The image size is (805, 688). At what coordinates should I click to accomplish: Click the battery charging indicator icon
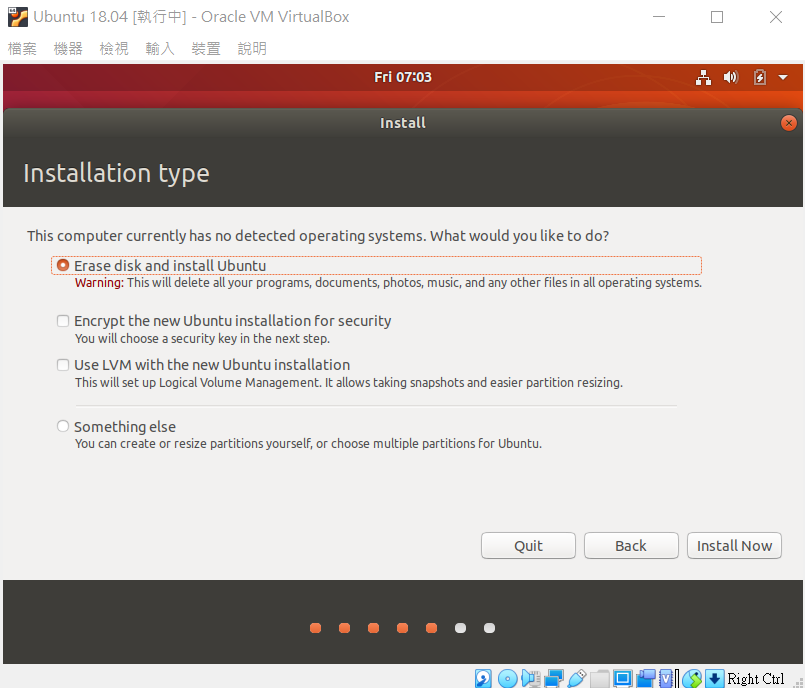click(759, 78)
